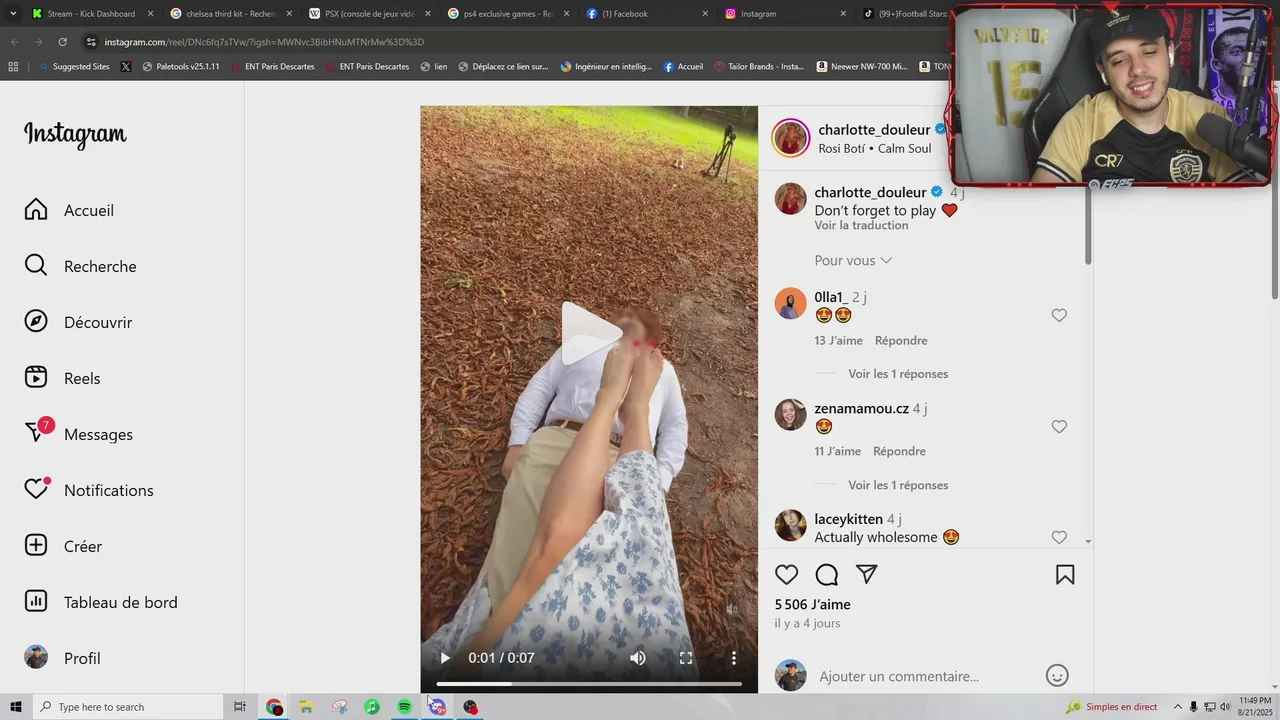Open Task View in the taskbar
1280x720 pixels.
tap(240, 707)
